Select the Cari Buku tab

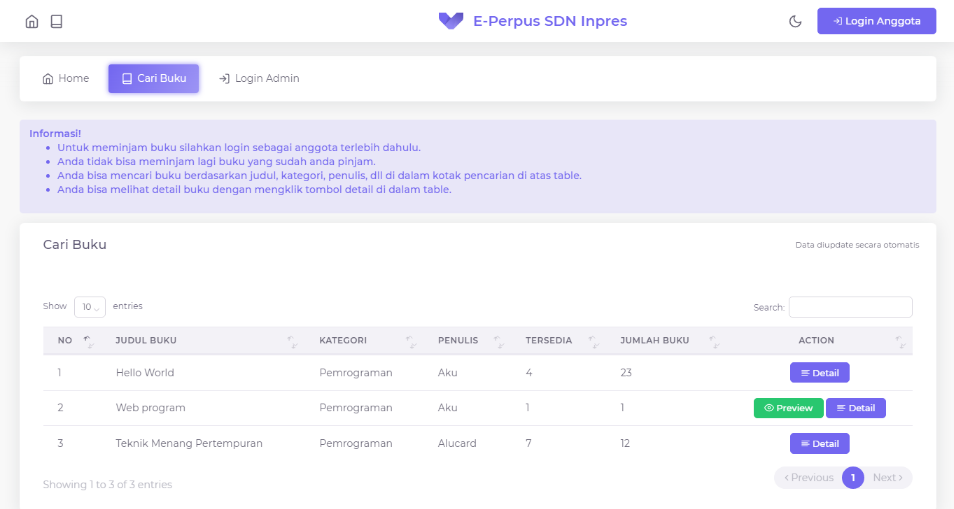coord(153,78)
